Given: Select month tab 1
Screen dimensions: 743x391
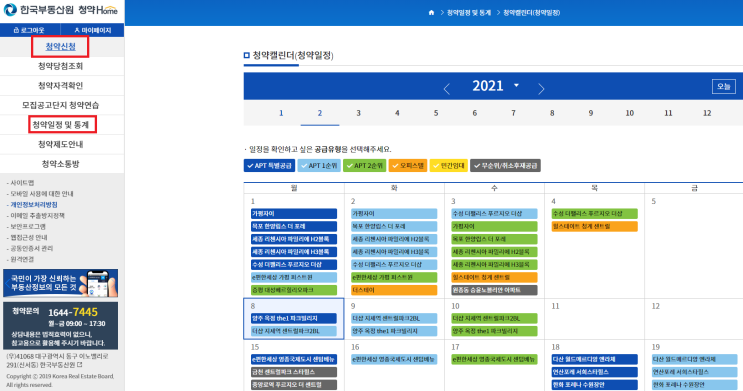Looking at the screenshot, I should point(281,113).
